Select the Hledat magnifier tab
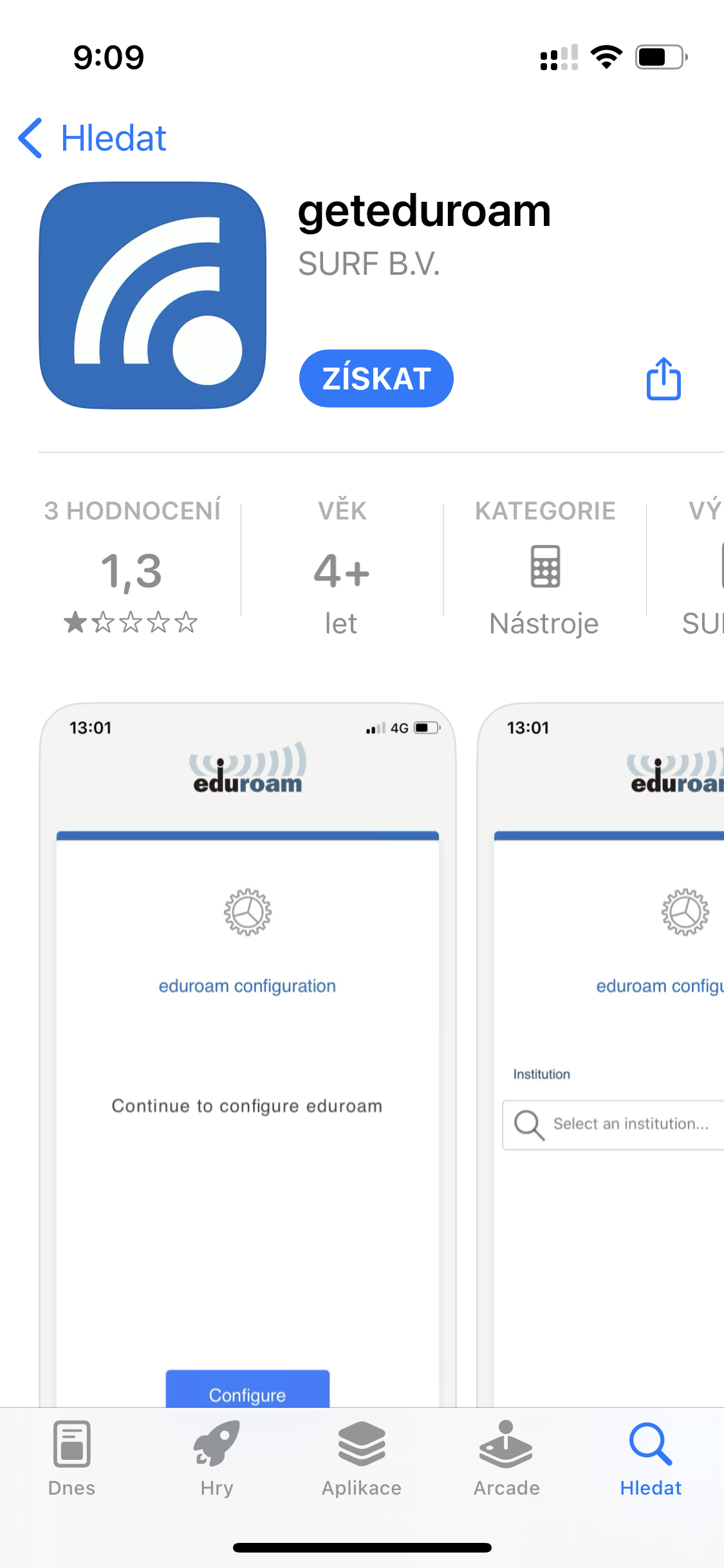Viewport: 724px width, 1568px height. [651, 1459]
